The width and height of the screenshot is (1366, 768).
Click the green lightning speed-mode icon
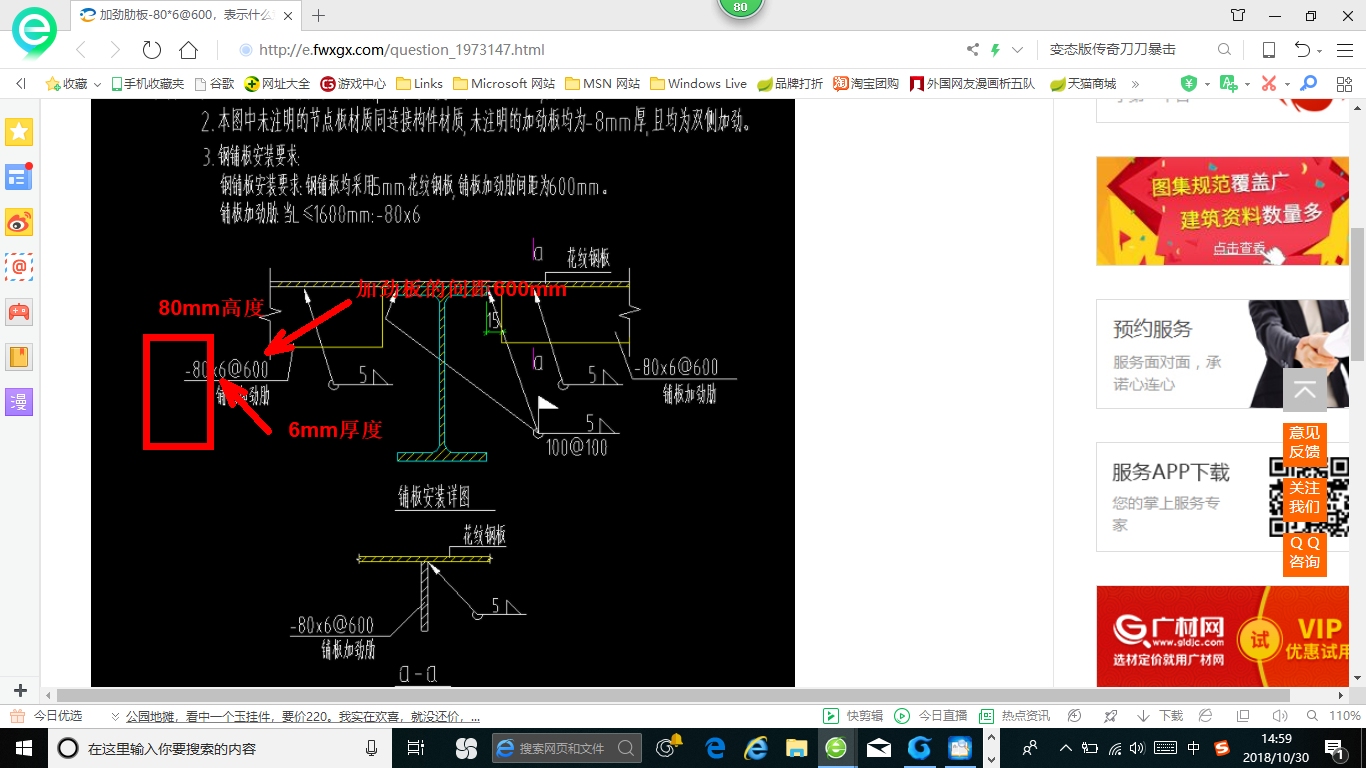click(995, 50)
